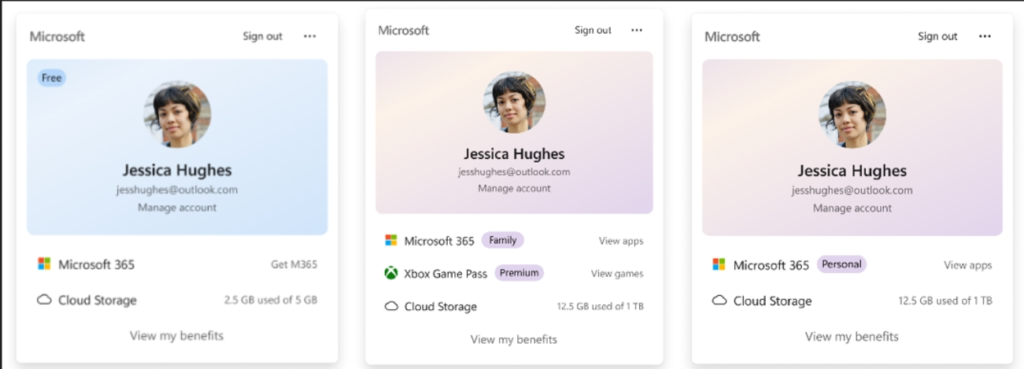Click View apps next to Personal badge
Viewport: 1024px width, 369px height.
(968, 265)
